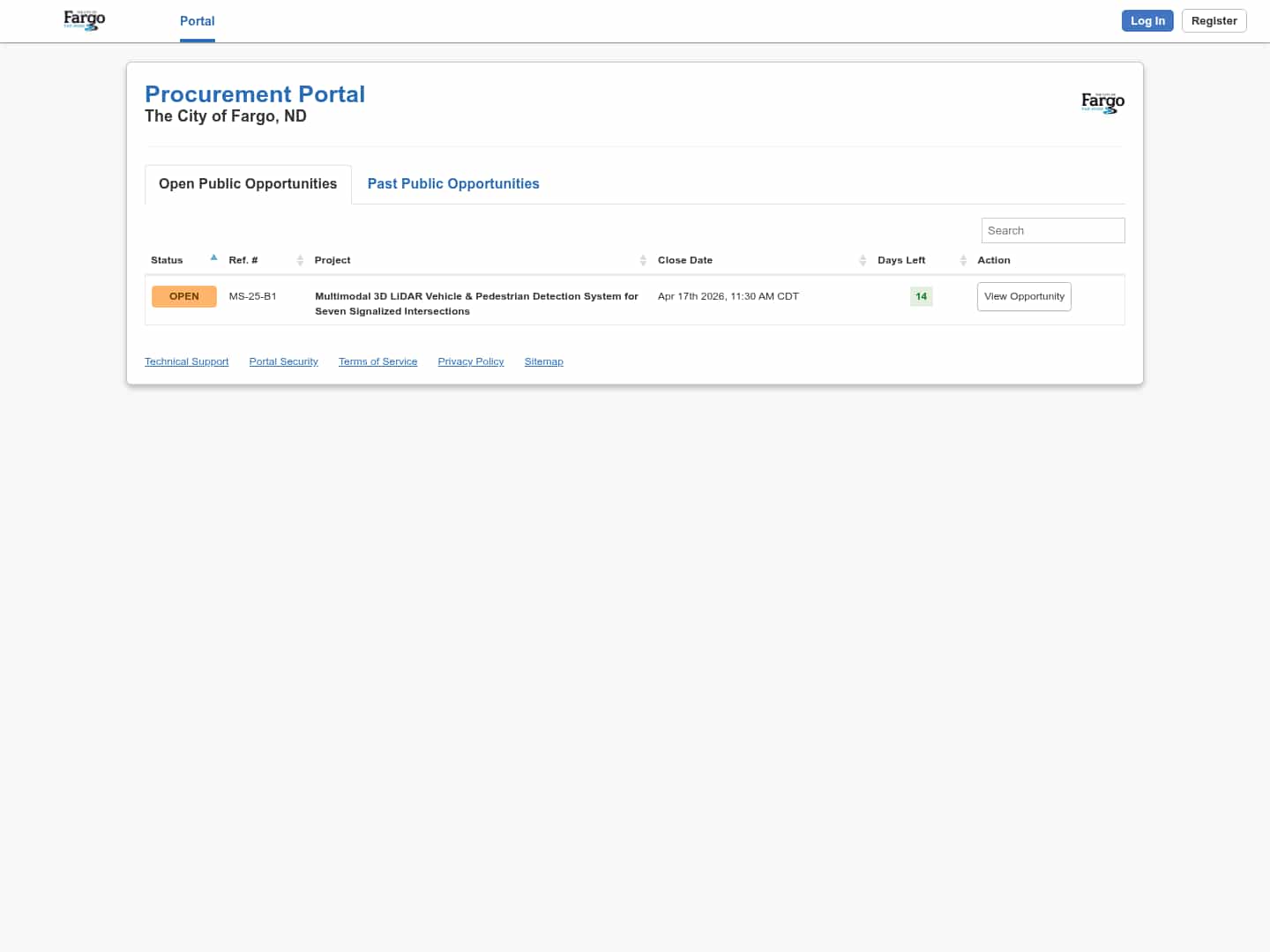Screen dimensions: 1270x952
Task: Visit the Terms of Service link
Action: point(377,361)
